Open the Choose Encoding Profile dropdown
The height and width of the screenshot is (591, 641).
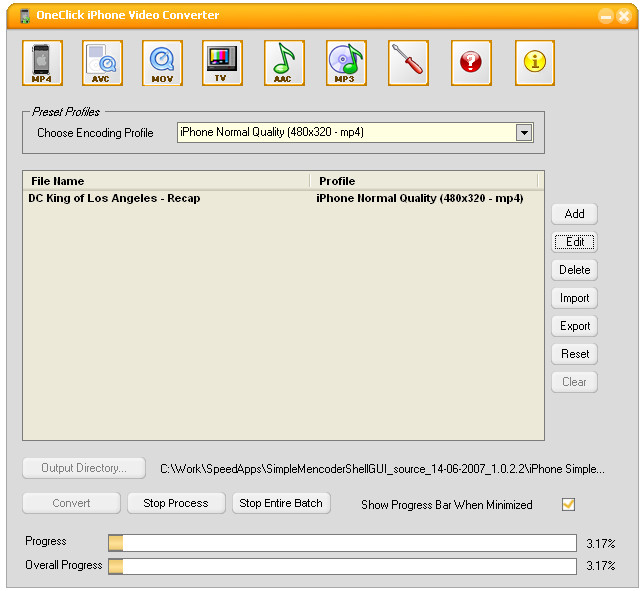[355, 132]
